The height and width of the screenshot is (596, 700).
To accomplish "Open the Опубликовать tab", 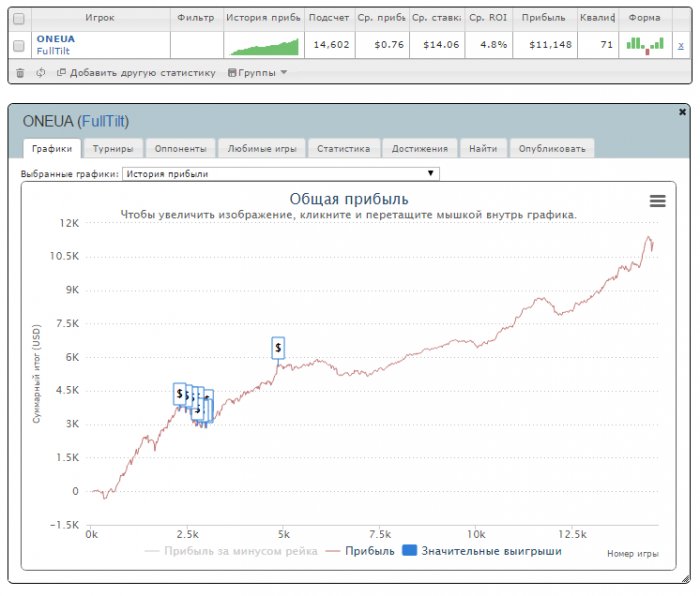I will [552, 149].
